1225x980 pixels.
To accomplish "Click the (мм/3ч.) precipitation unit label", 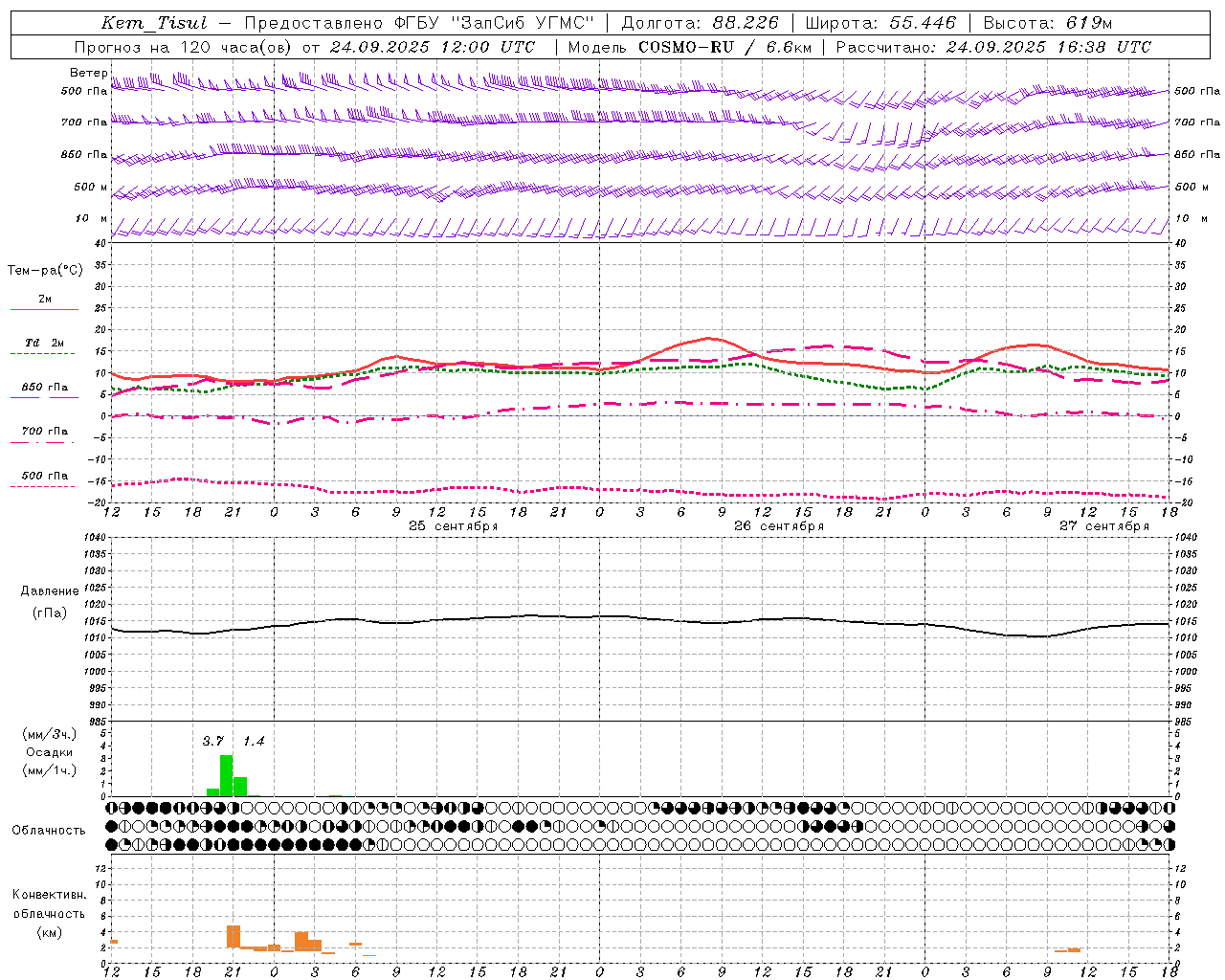I will pyautogui.click(x=50, y=734).
